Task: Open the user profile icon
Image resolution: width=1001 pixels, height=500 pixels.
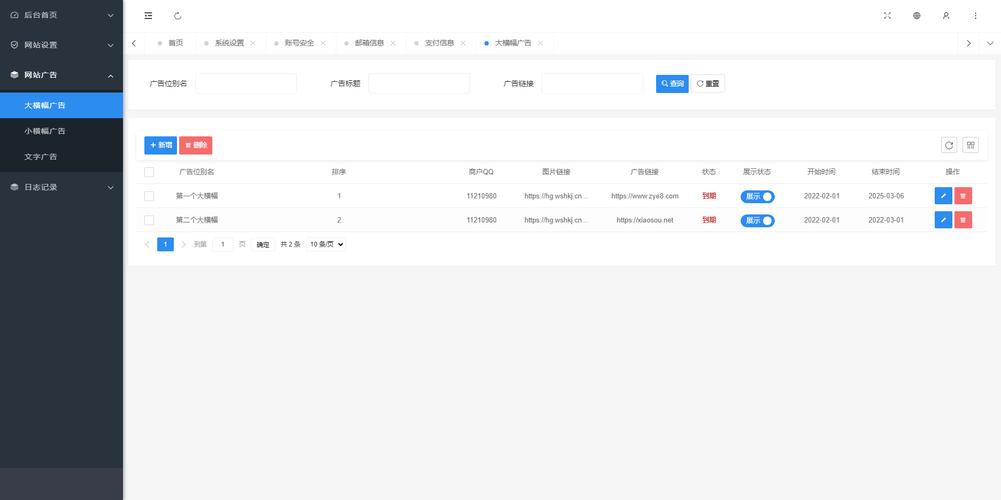Action: (x=946, y=16)
